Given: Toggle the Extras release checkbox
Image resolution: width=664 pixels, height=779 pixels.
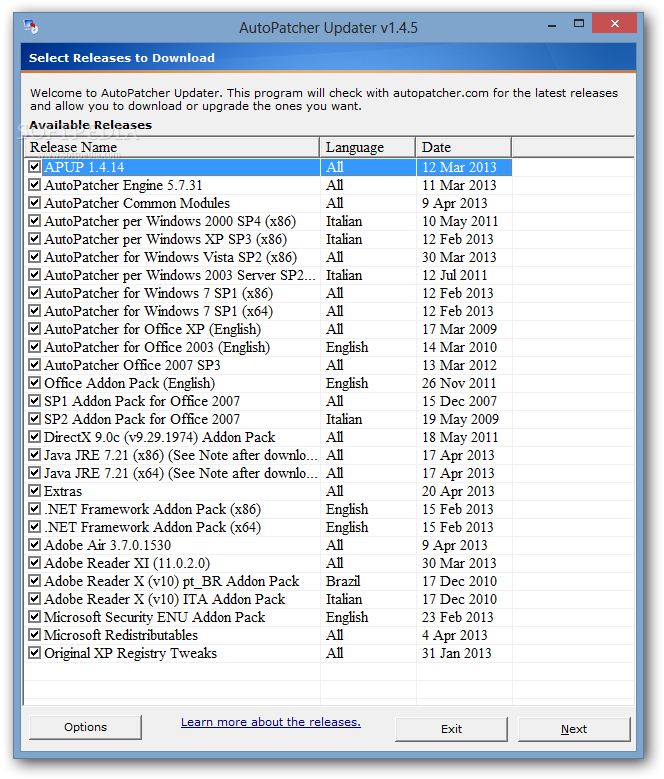Looking at the screenshot, I should [34, 491].
